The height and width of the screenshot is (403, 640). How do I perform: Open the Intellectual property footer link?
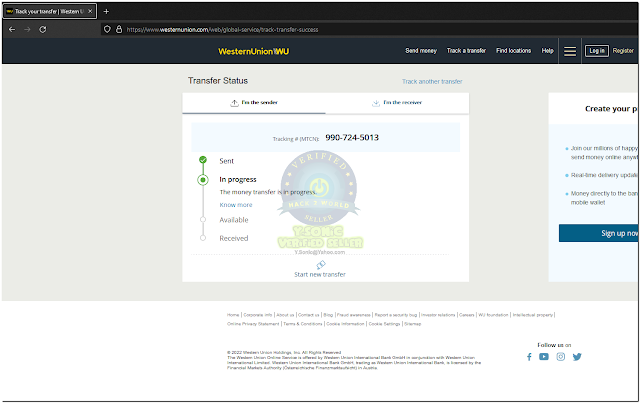pos(533,315)
